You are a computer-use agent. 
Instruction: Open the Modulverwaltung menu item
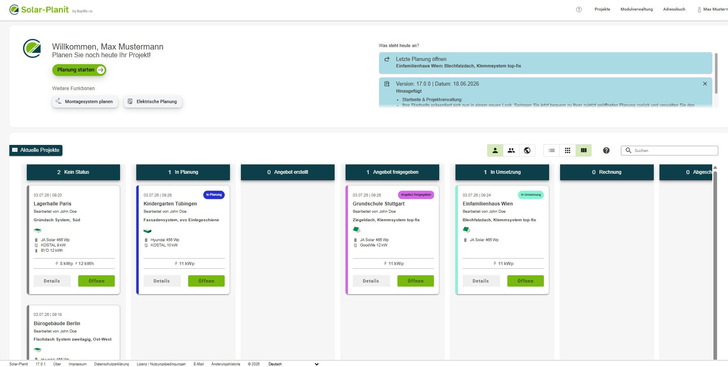pyautogui.click(x=637, y=9)
